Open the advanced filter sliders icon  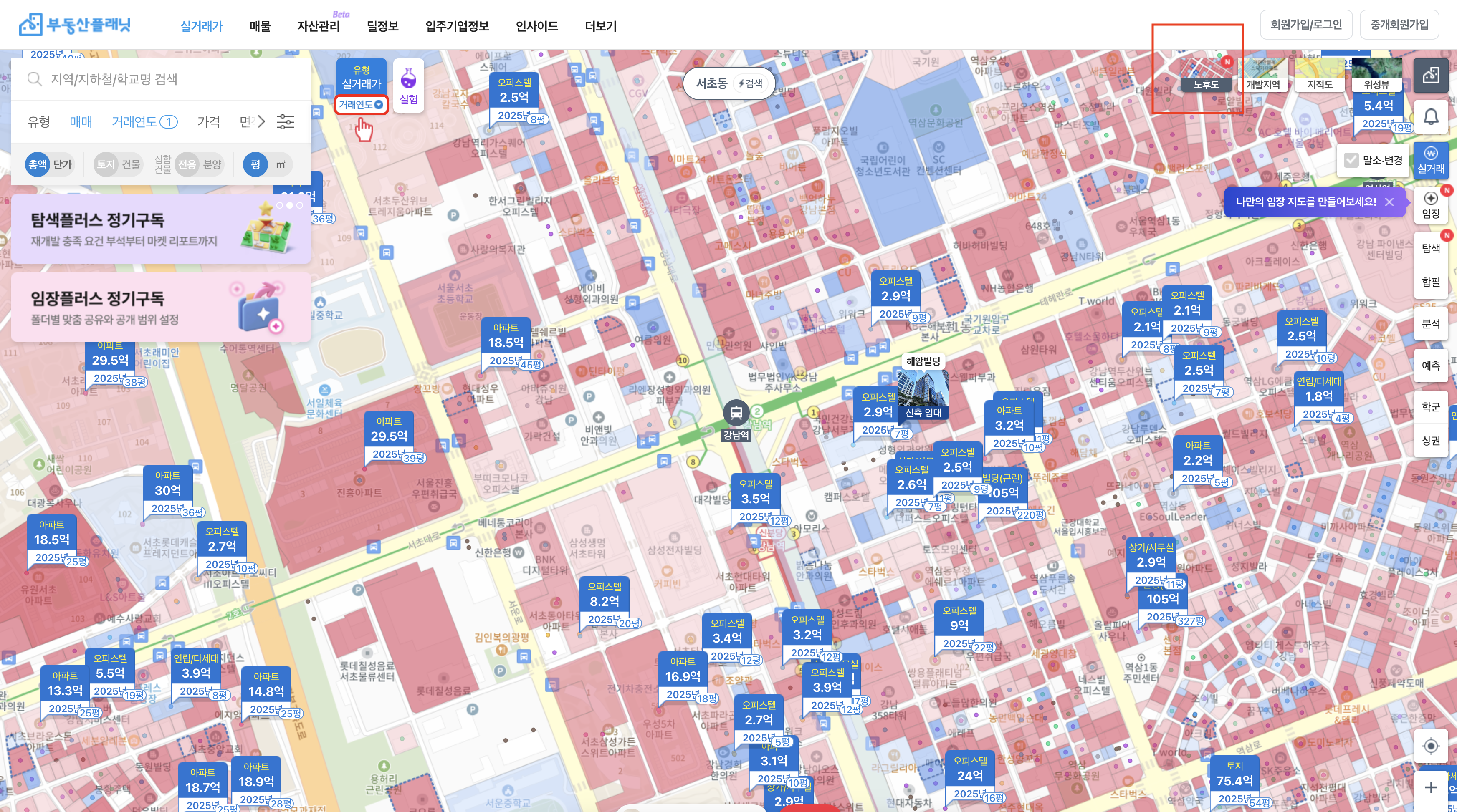(285, 121)
